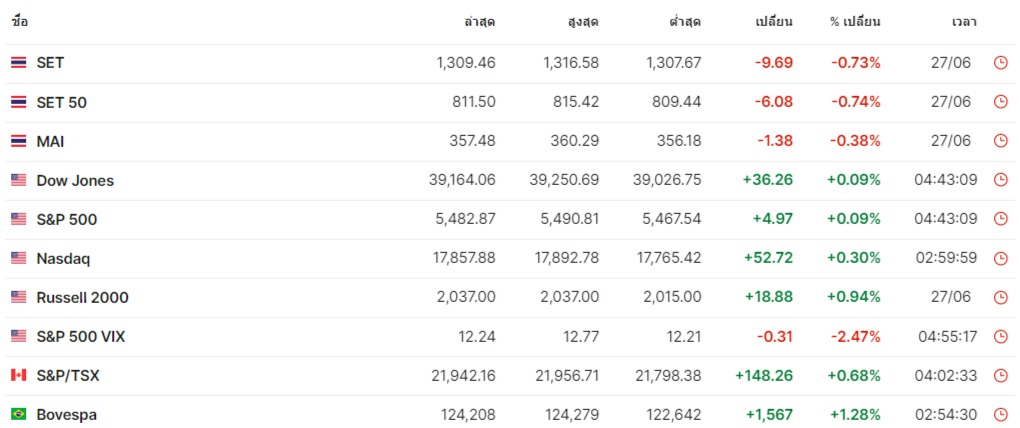Click the clock icon in S&P 500 VIX row
1020x428 pixels.
pos(1000,336)
